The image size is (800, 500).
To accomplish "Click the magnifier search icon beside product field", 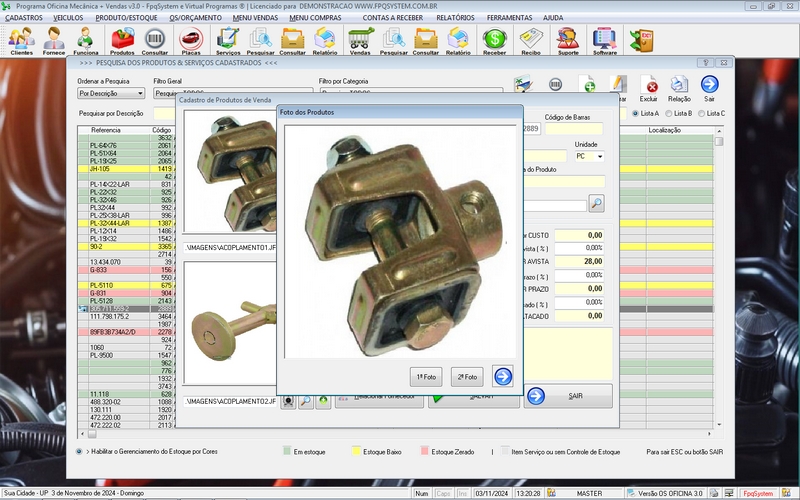I will pyautogui.click(x=596, y=203).
